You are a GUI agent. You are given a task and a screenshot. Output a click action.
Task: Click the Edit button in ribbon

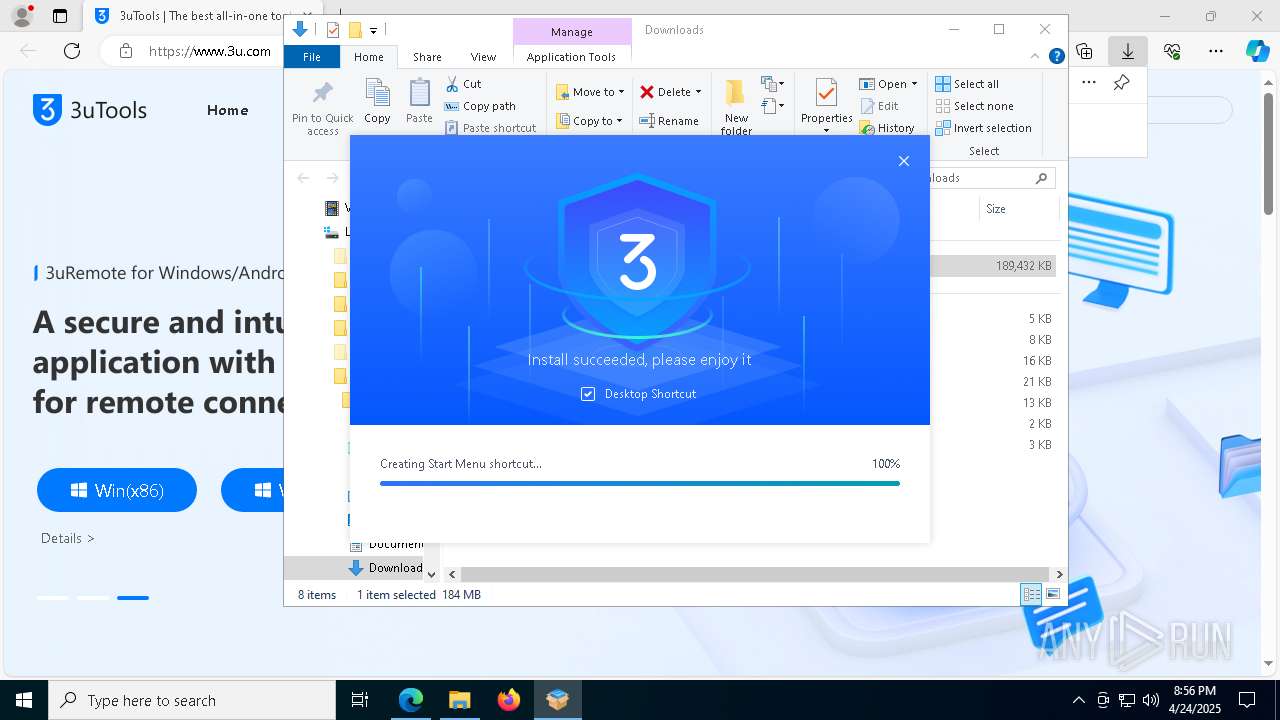(x=879, y=106)
